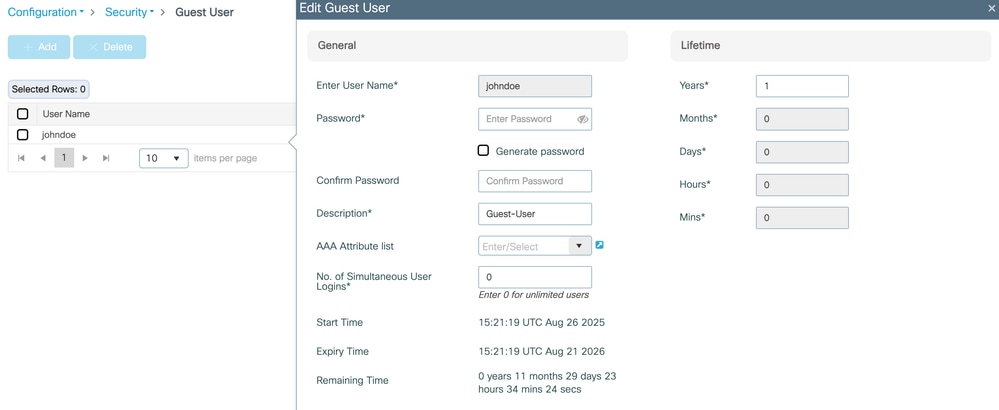Focus the Password input field

(535, 119)
